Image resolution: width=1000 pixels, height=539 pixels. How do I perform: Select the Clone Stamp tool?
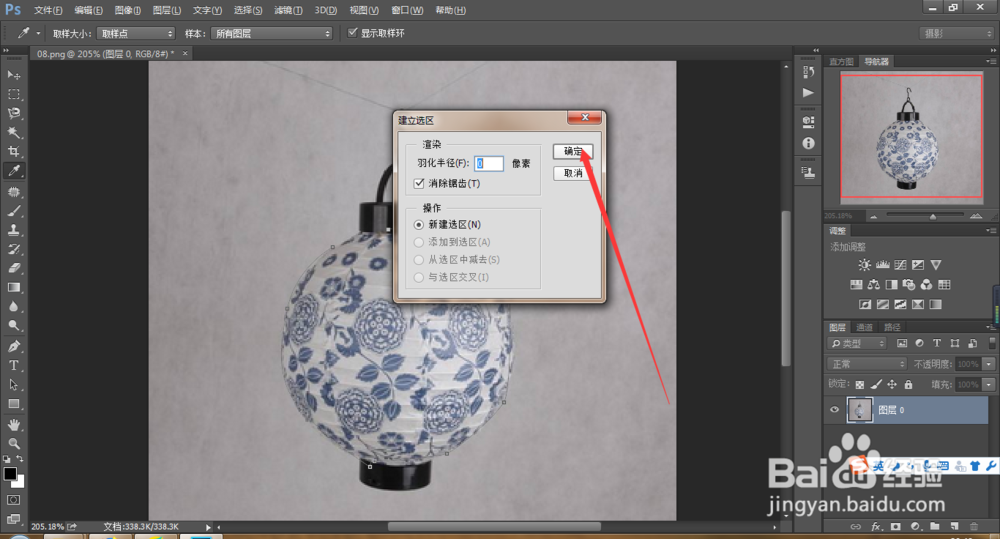point(13,230)
